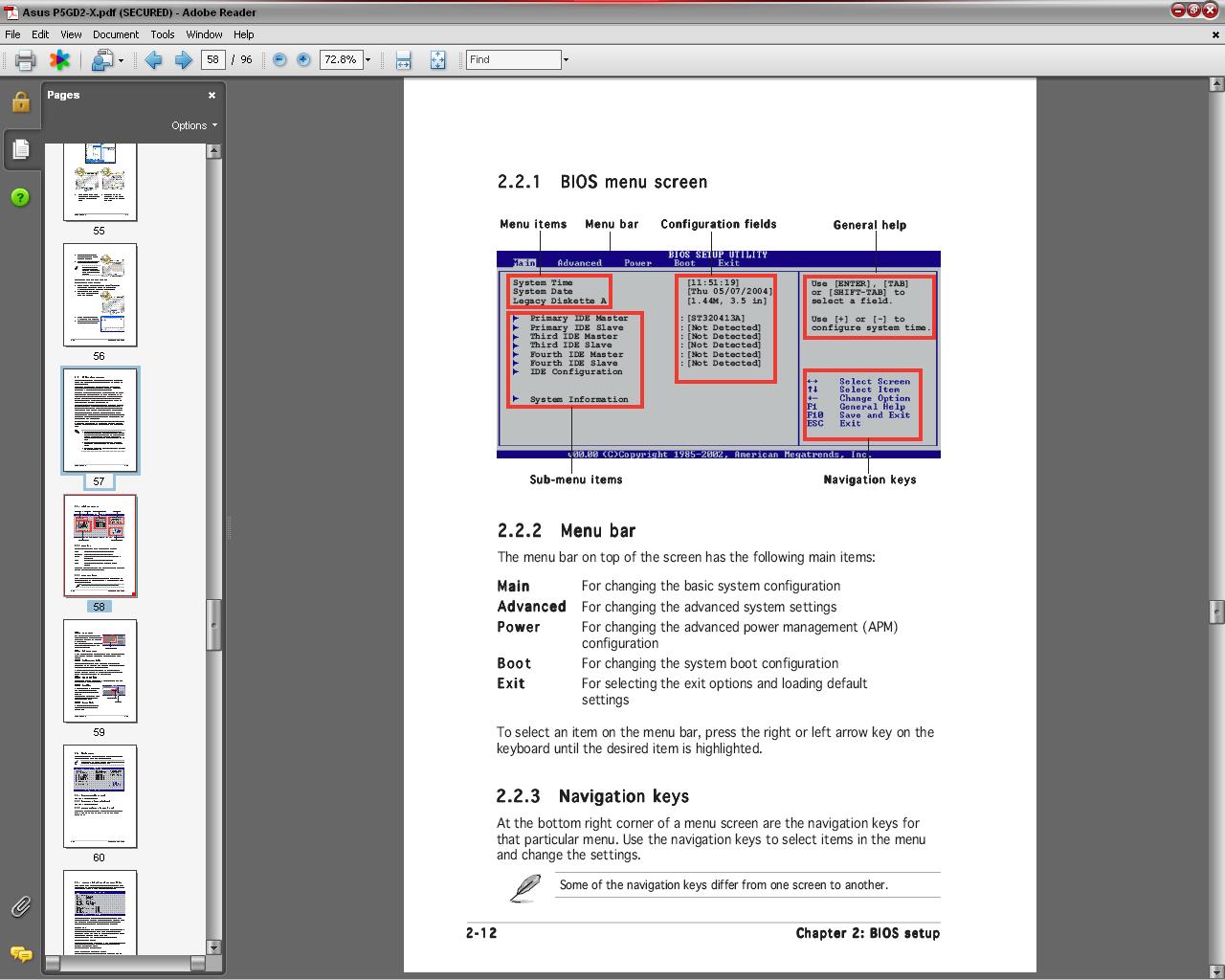This screenshot has height=980, width=1225.
Task: Click the Pages panel horizontal scrollbar
Action: coord(125,963)
